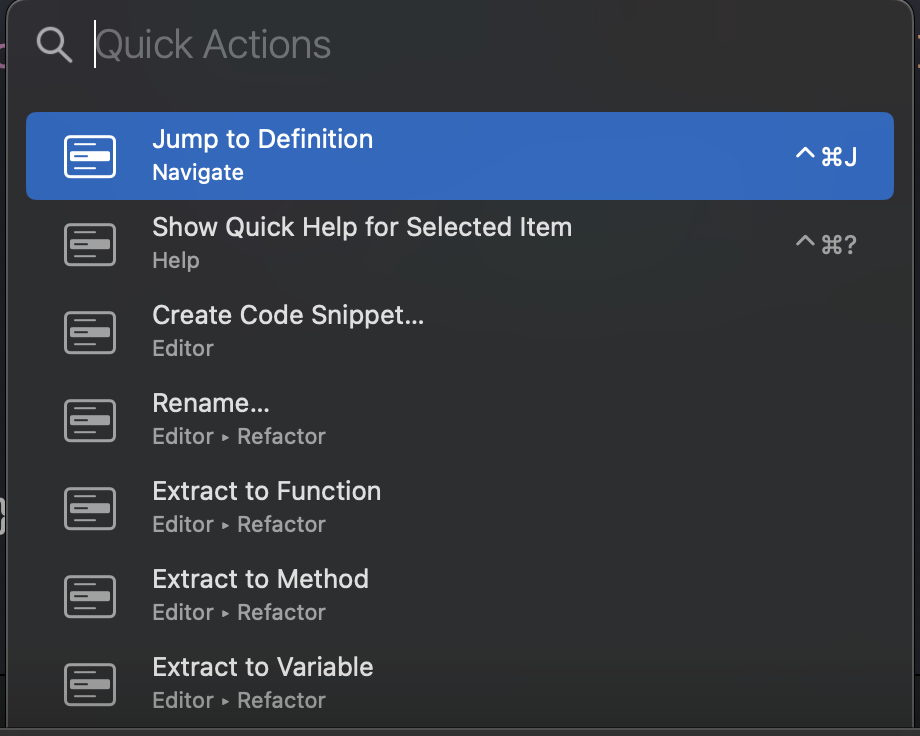Click the icon beside Create Code Snippet

90,332
